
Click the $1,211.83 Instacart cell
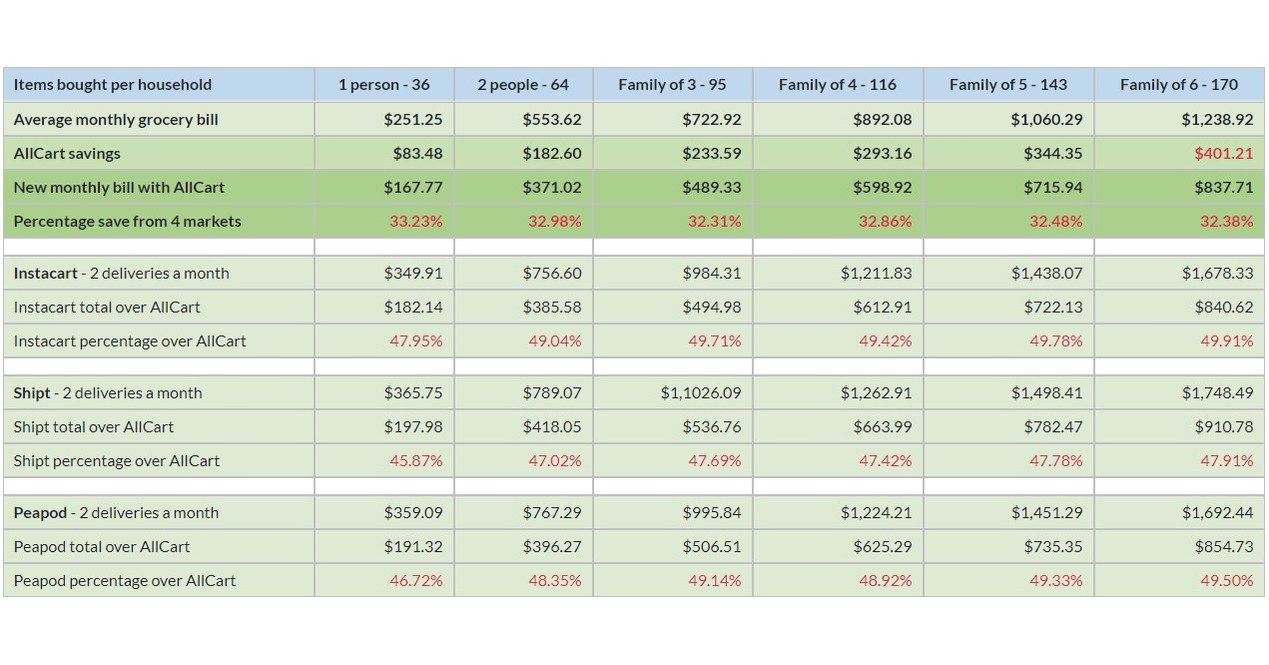pos(838,274)
